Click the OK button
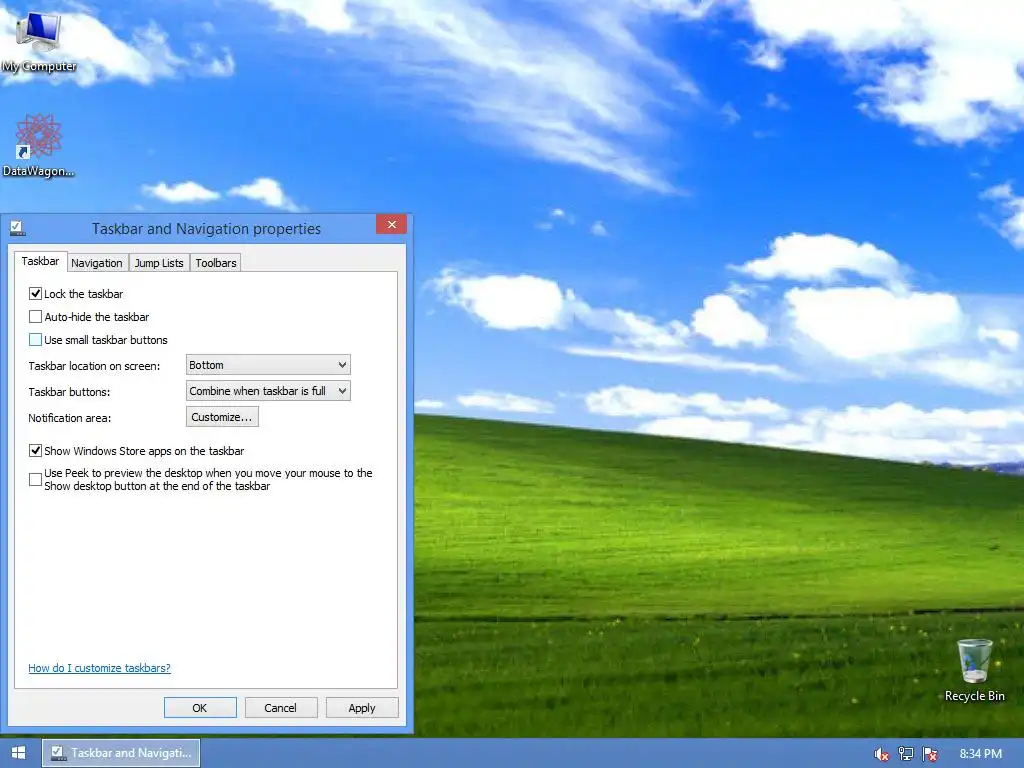Viewport: 1024px width, 768px height. (200, 708)
